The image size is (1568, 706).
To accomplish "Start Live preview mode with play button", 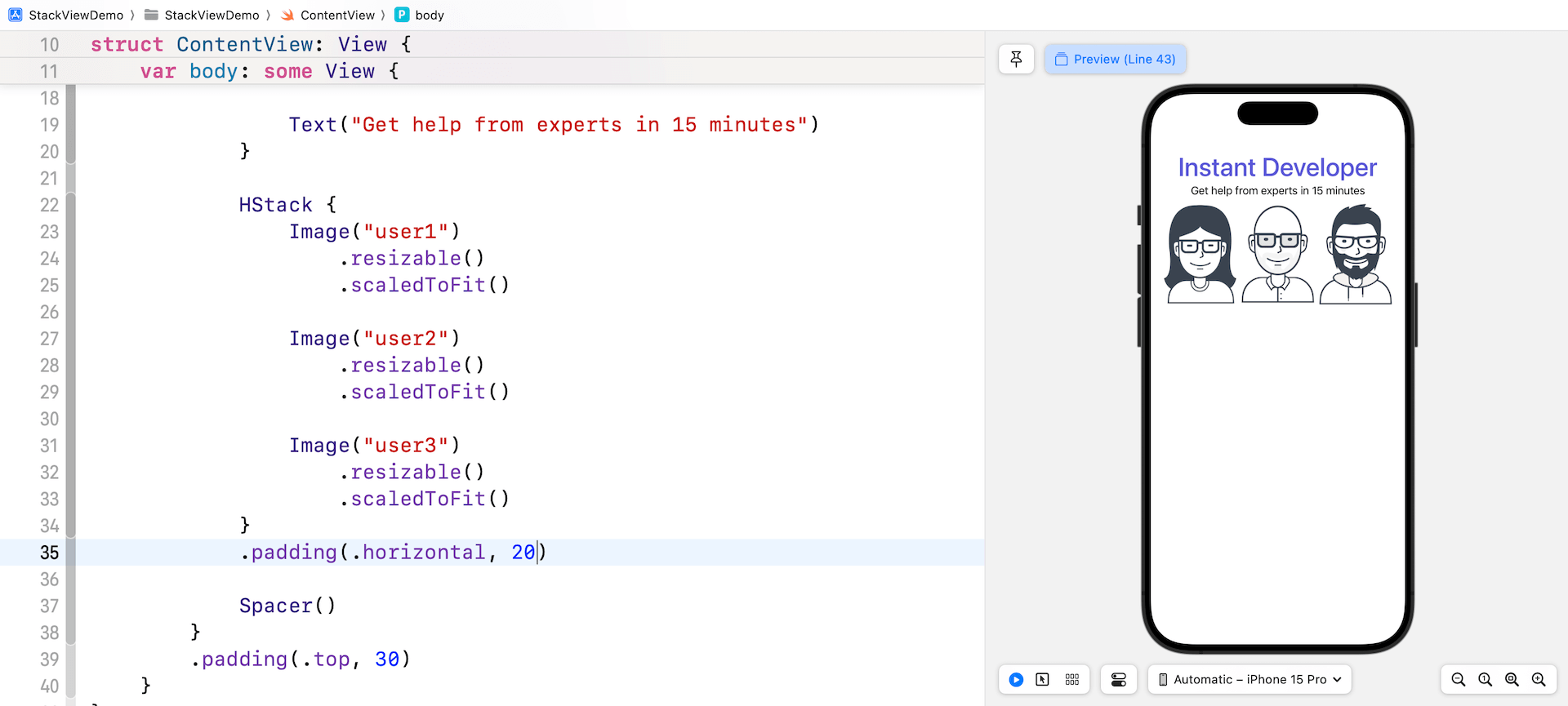I will coord(1016,679).
